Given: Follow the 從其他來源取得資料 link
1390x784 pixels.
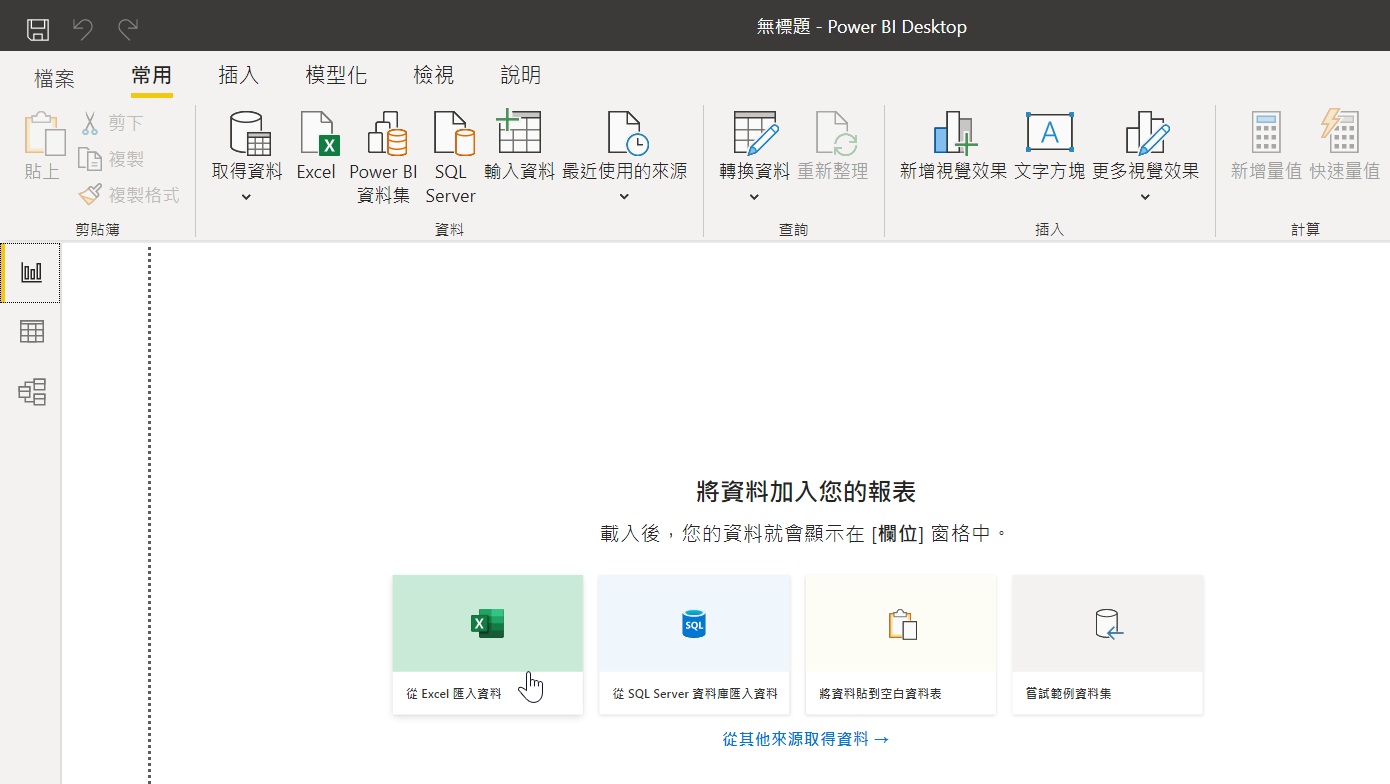Looking at the screenshot, I should coord(806,739).
